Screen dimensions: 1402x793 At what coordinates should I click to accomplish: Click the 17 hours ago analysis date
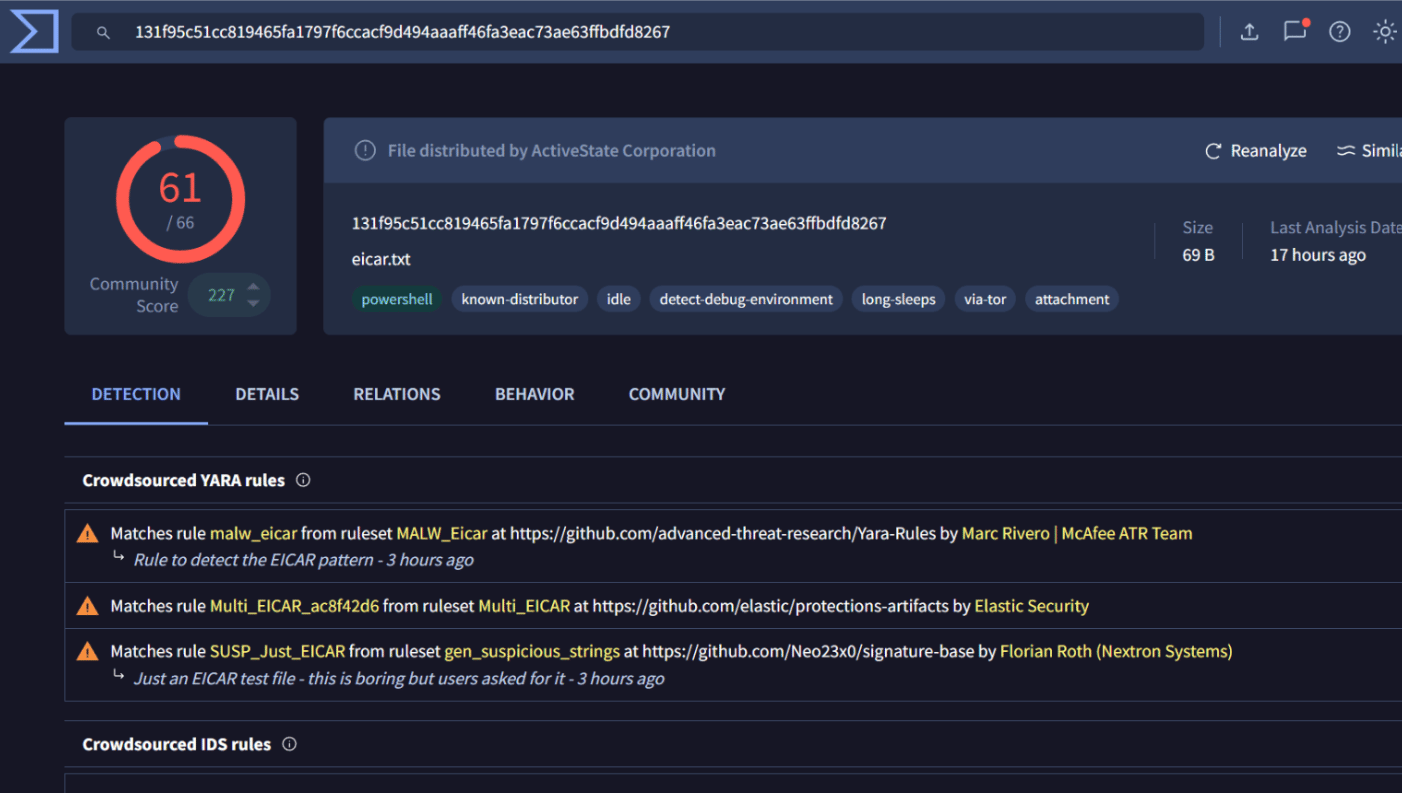1318,255
